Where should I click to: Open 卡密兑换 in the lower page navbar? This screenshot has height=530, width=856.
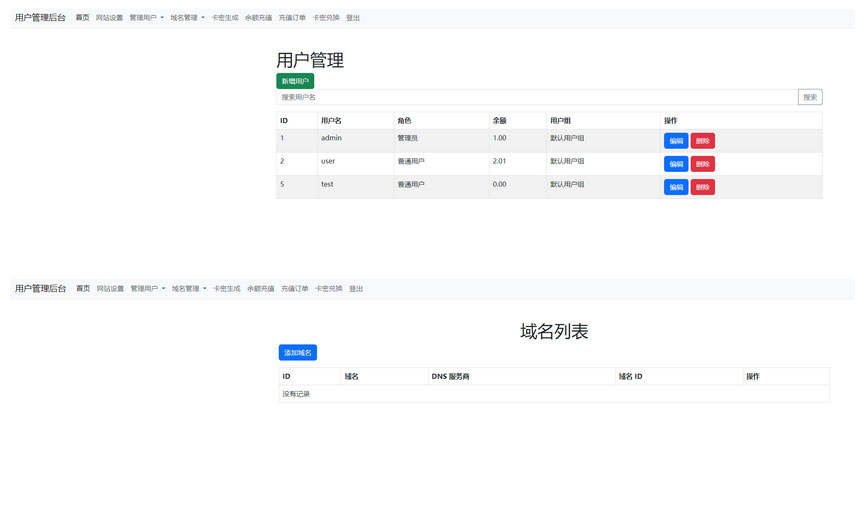(x=329, y=288)
